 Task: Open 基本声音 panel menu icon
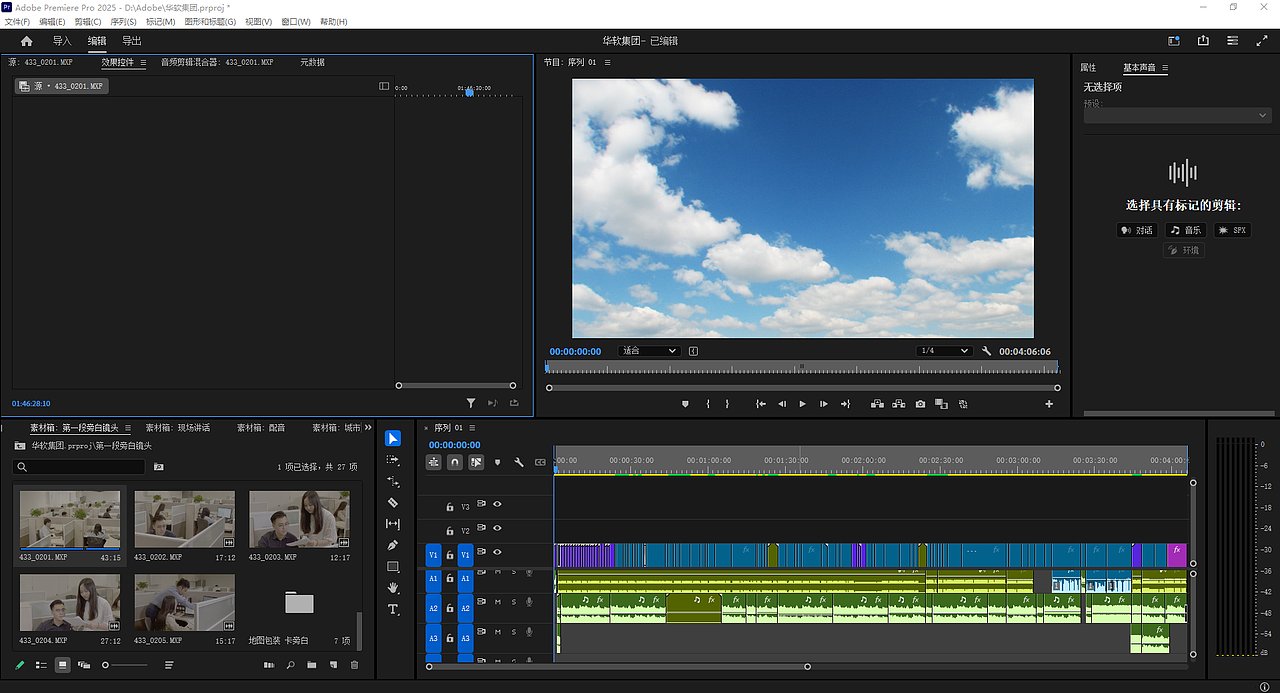[1165, 68]
